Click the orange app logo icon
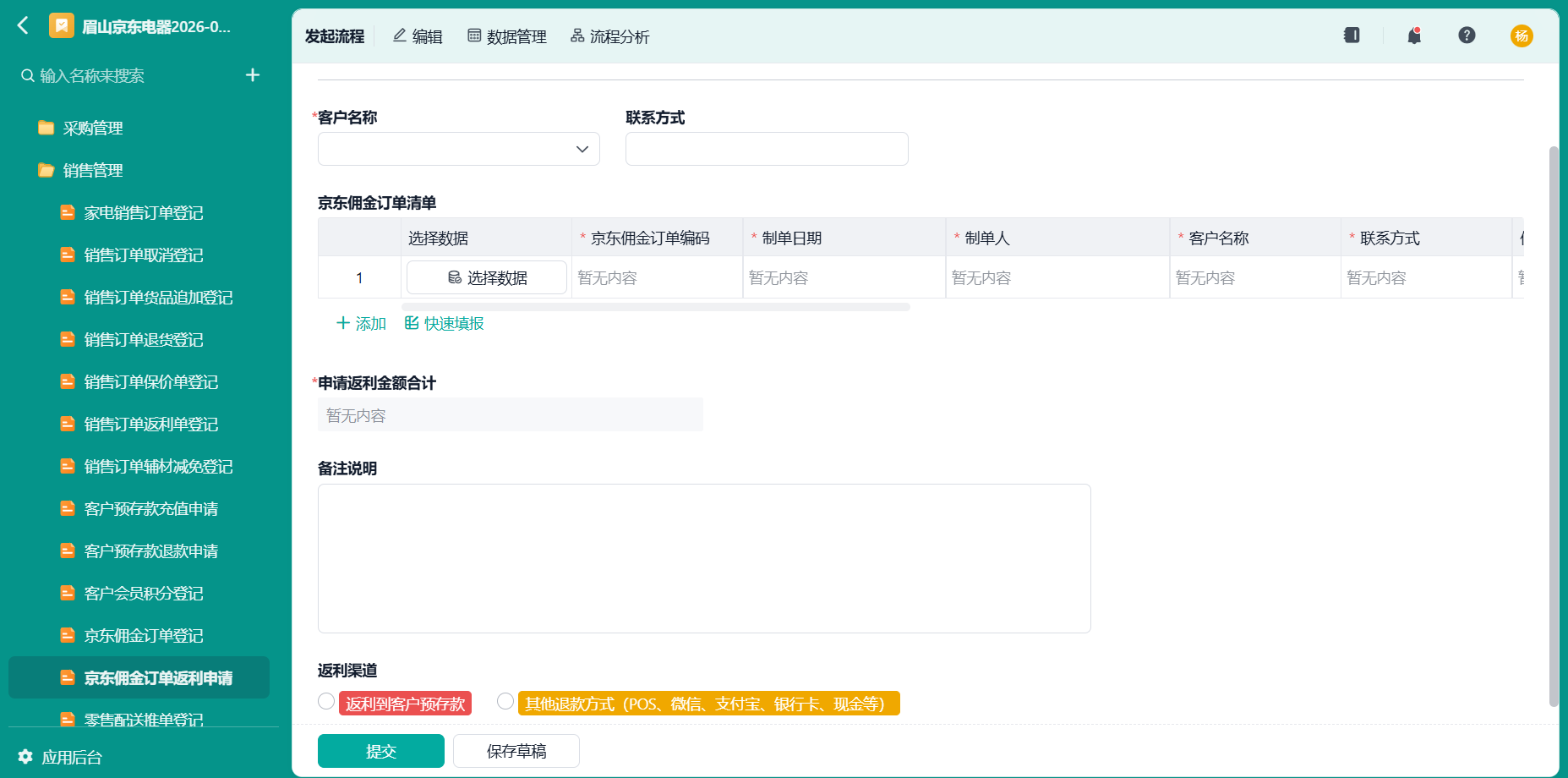This screenshot has width=1568, height=778. [61, 26]
